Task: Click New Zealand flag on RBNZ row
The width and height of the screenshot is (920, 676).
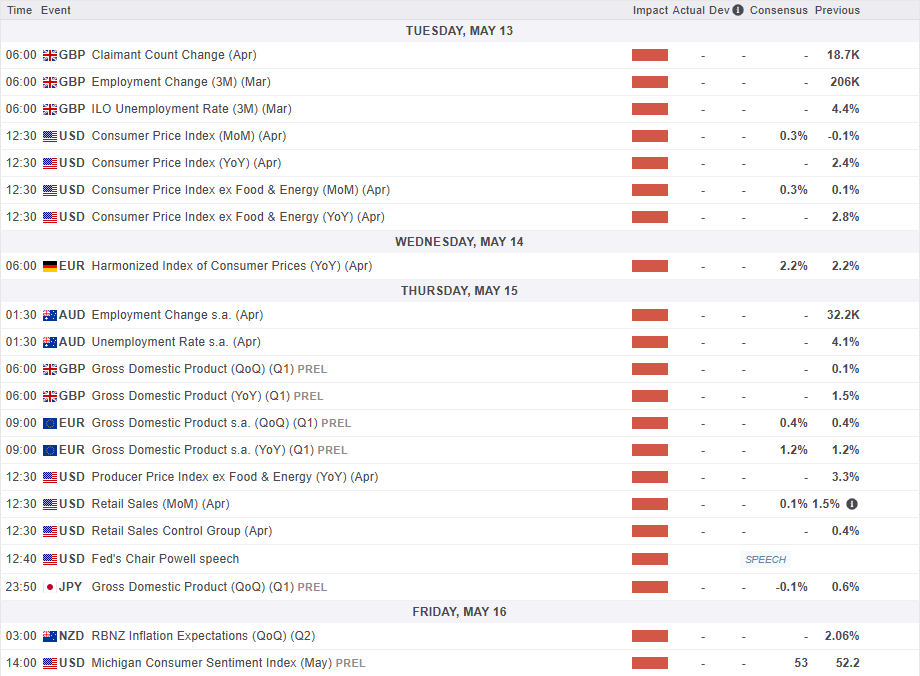Action: (50, 636)
